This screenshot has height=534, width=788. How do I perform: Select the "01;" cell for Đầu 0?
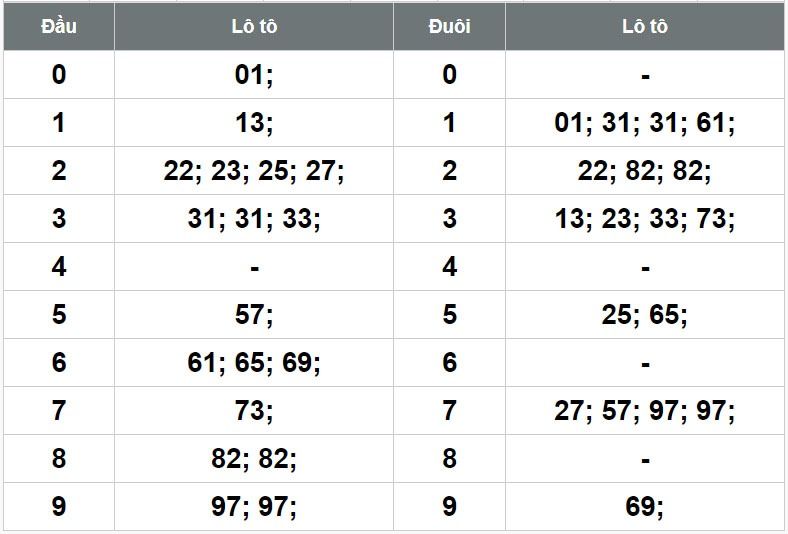tap(254, 75)
